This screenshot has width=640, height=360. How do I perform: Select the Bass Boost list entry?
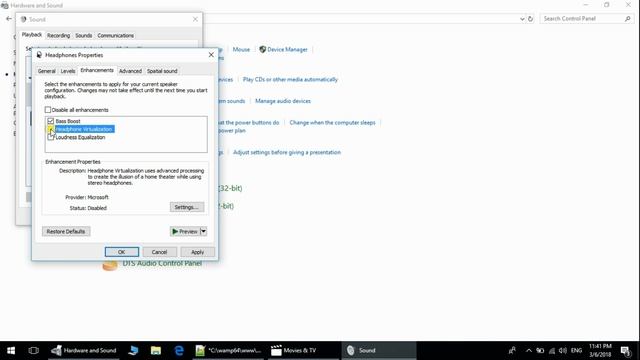[x=68, y=121]
